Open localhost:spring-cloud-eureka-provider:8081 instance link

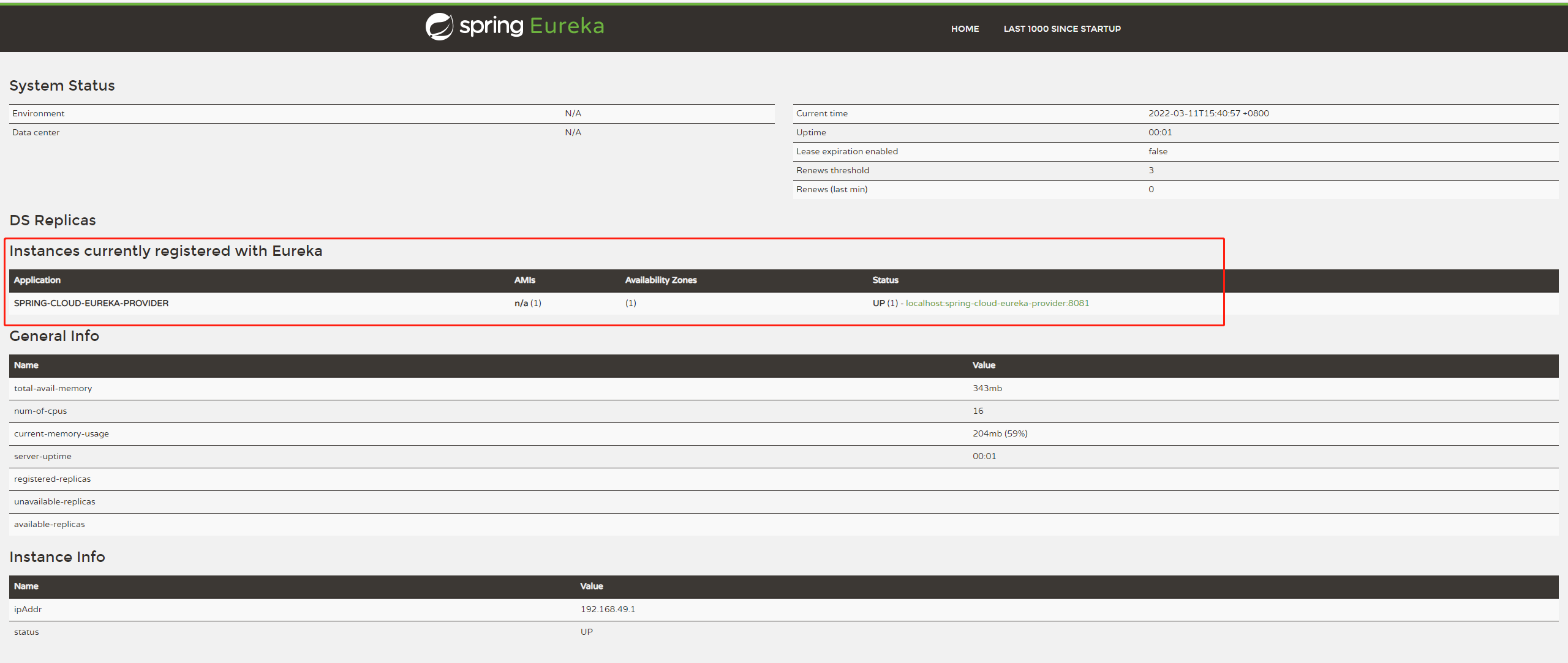point(997,303)
